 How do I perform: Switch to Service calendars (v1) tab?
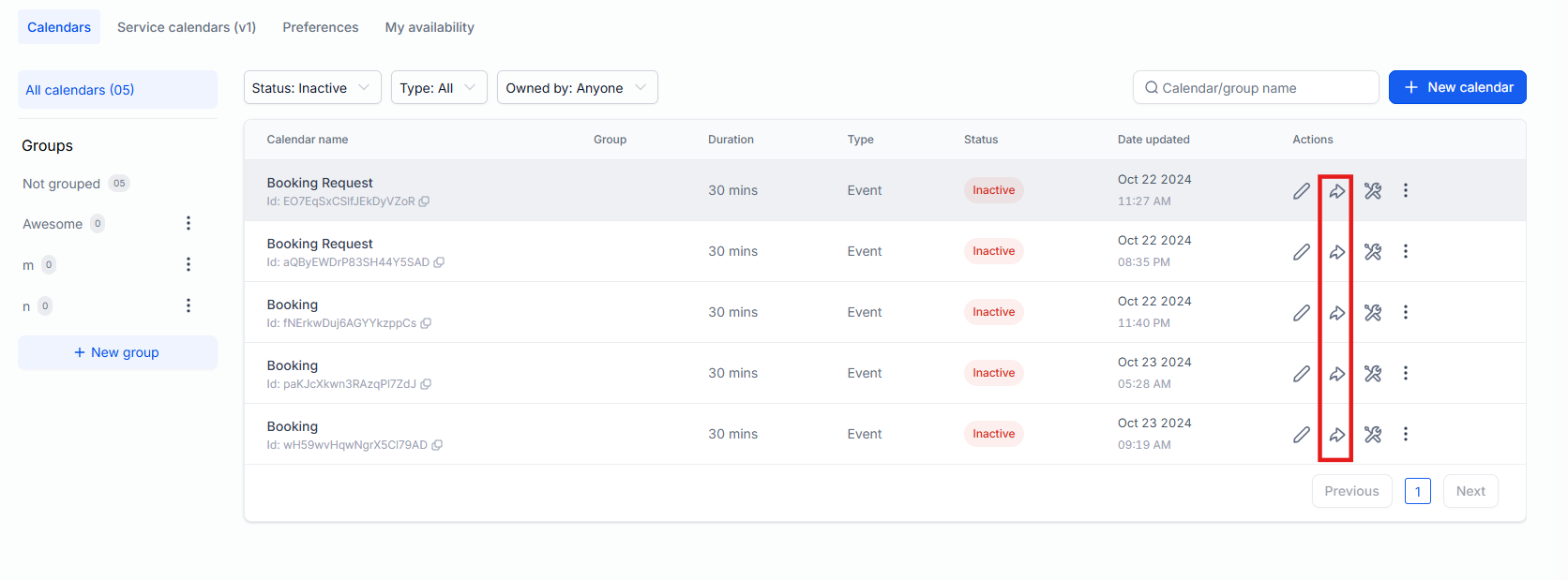187,27
